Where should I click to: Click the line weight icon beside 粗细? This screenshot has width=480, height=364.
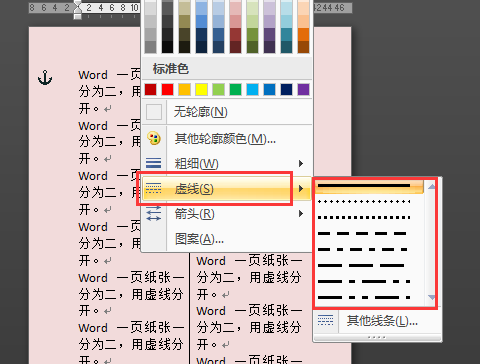pyautogui.click(x=154, y=163)
